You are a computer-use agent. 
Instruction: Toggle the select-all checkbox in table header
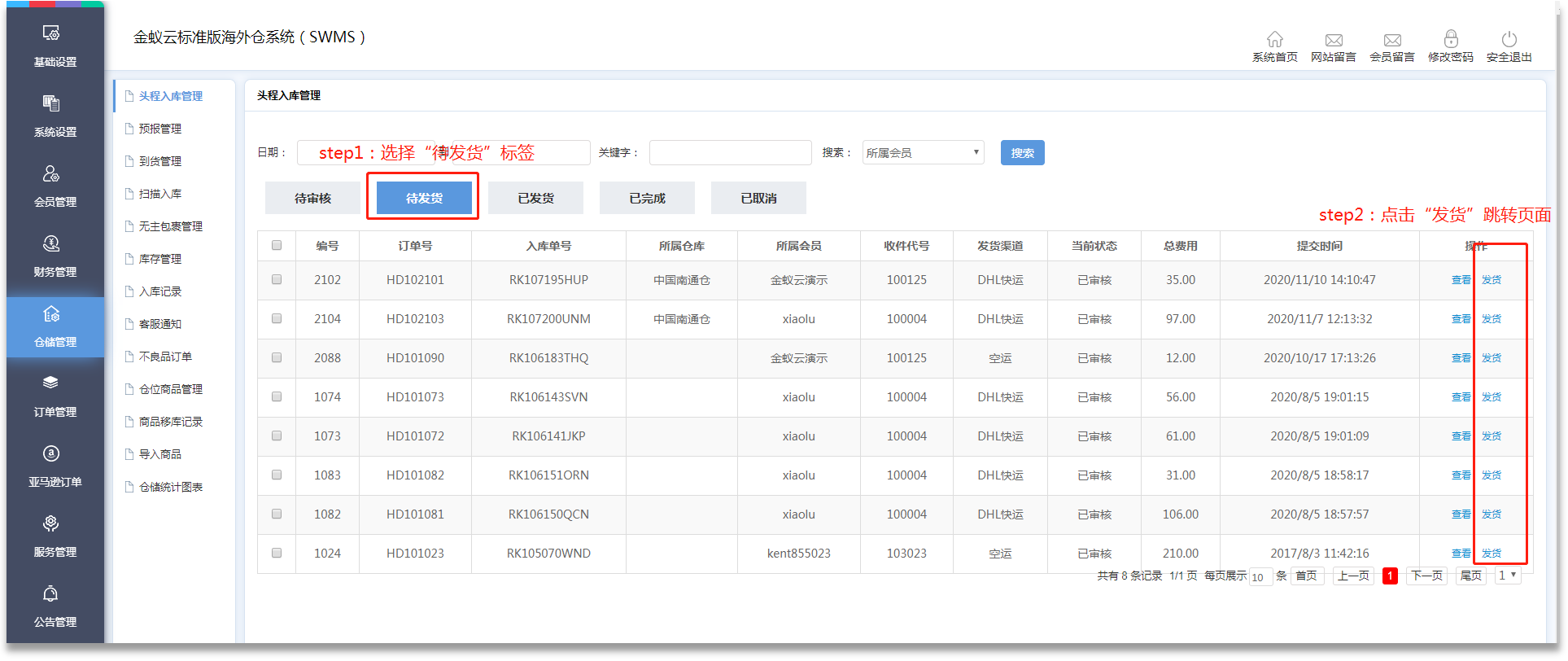277,245
